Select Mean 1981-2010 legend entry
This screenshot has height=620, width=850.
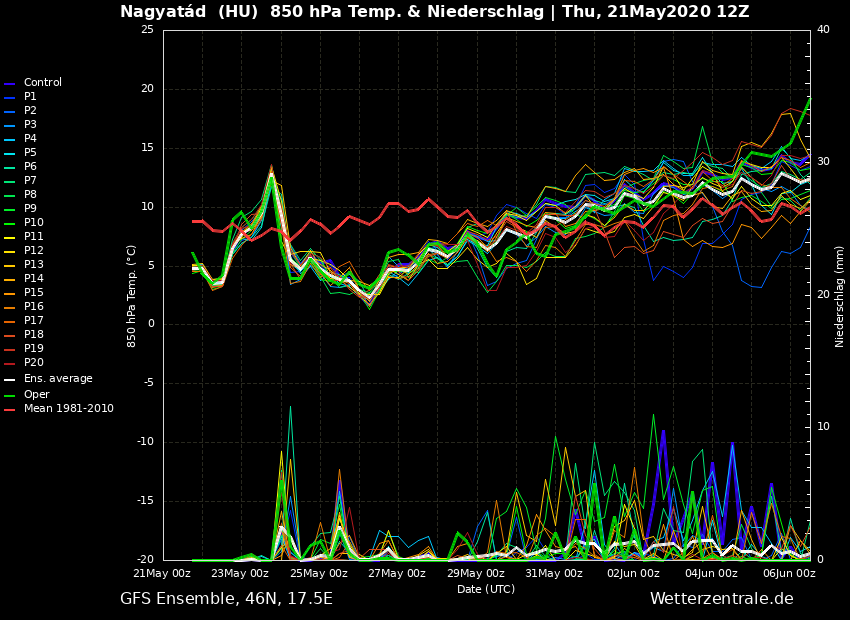coord(68,409)
